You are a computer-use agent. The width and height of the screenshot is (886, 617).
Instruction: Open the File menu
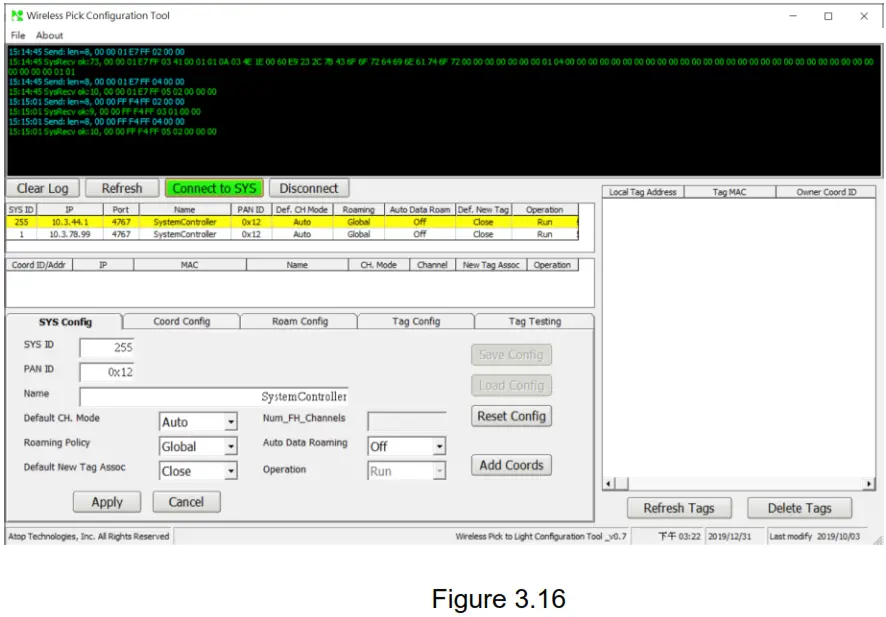tap(18, 35)
